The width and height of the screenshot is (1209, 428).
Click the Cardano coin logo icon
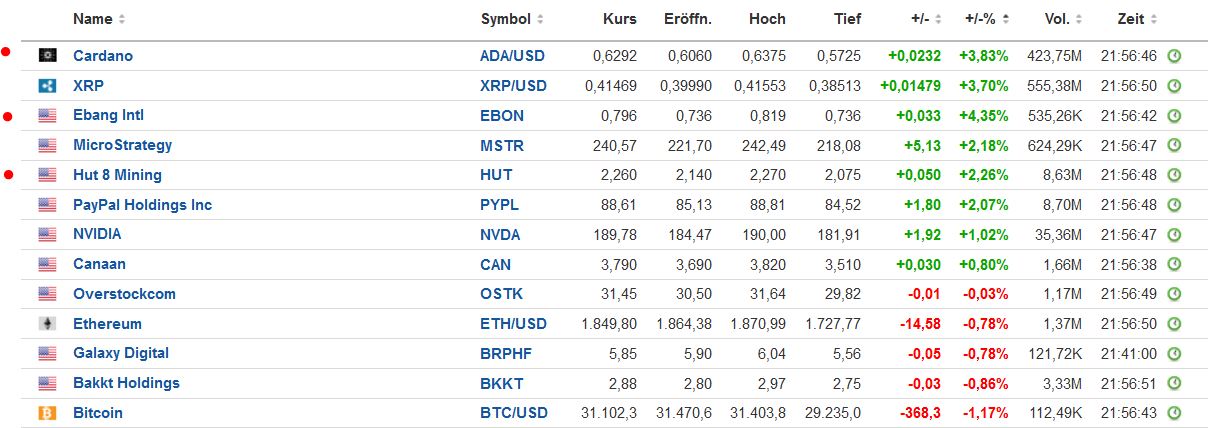pos(47,56)
